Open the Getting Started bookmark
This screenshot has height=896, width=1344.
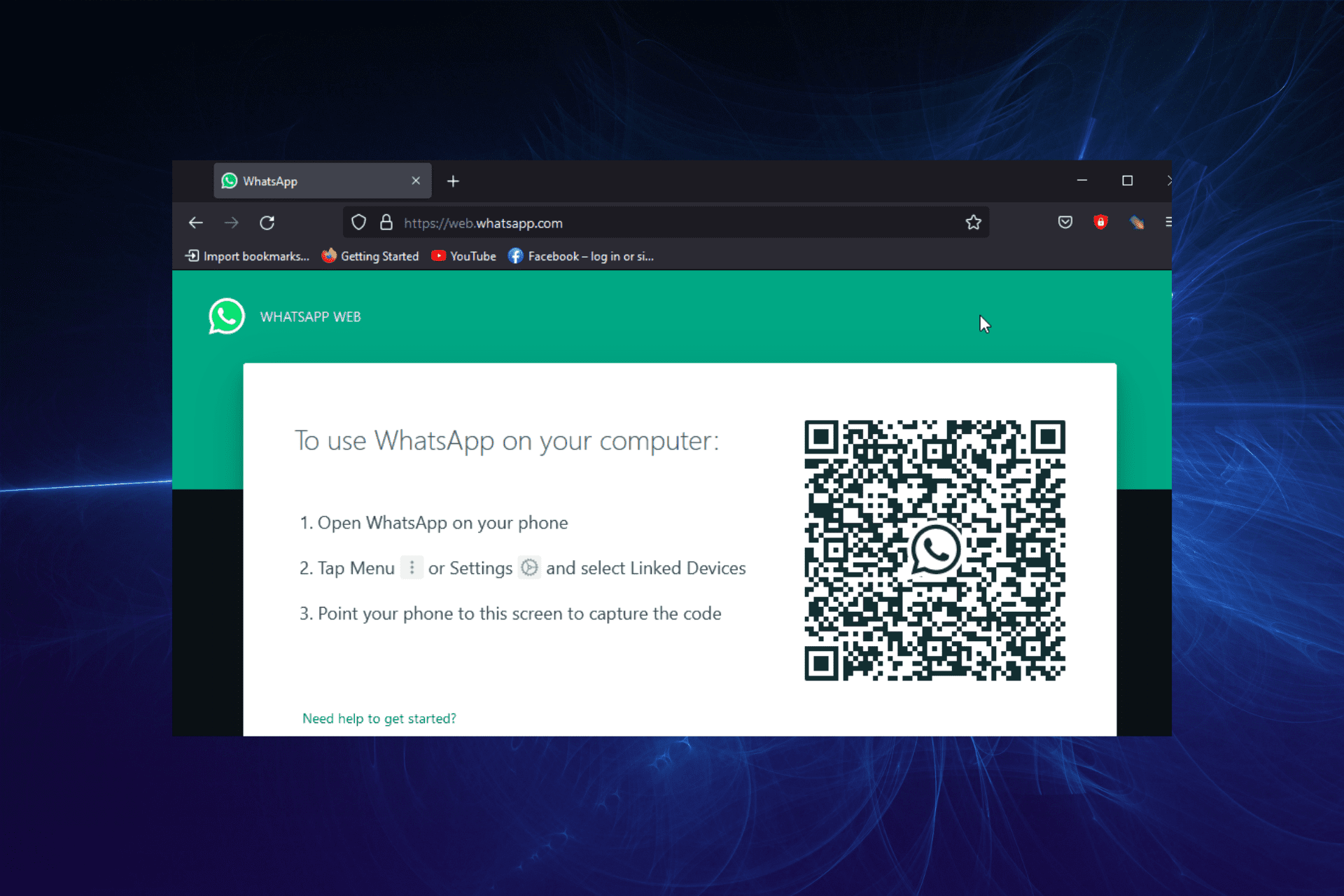[x=370, y=256]
